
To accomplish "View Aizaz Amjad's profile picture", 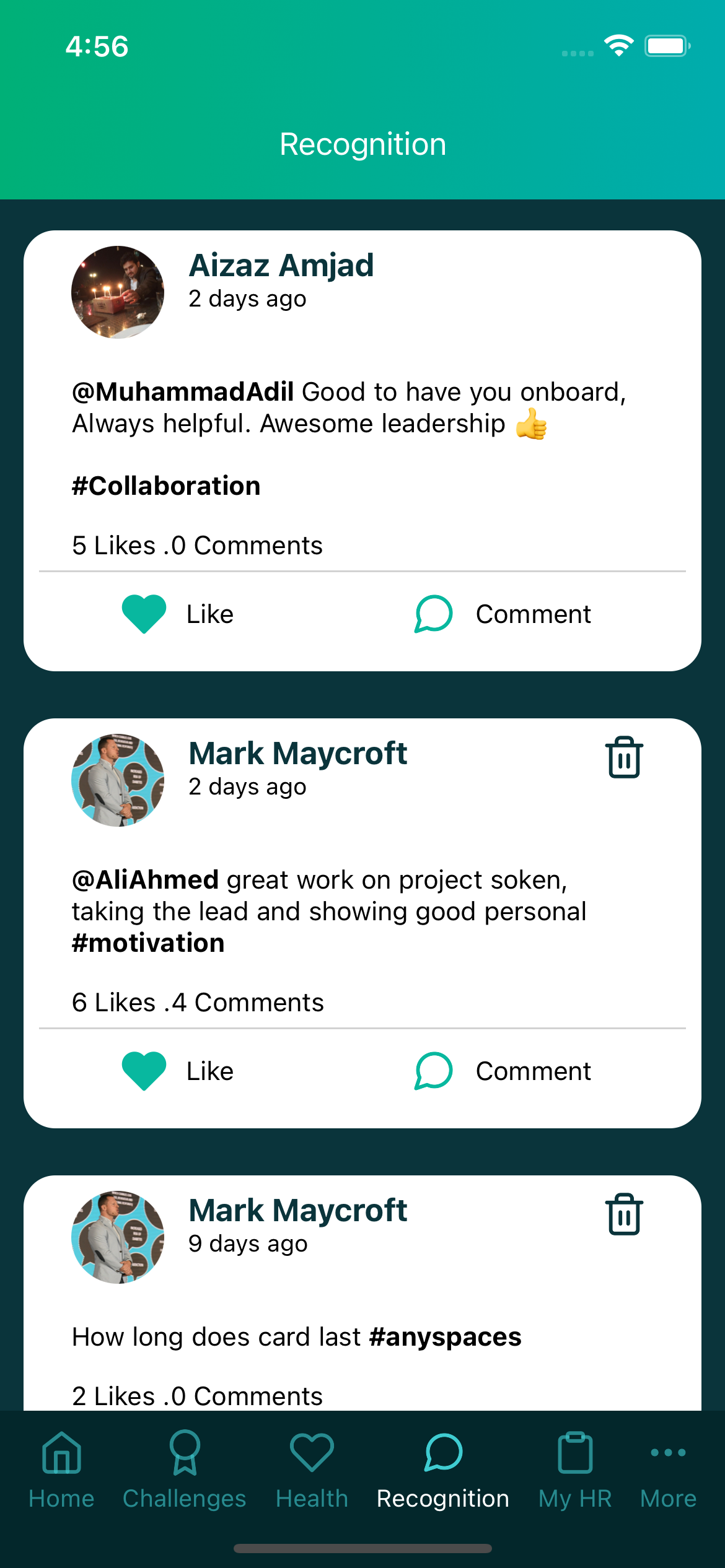I will [118, 292].
